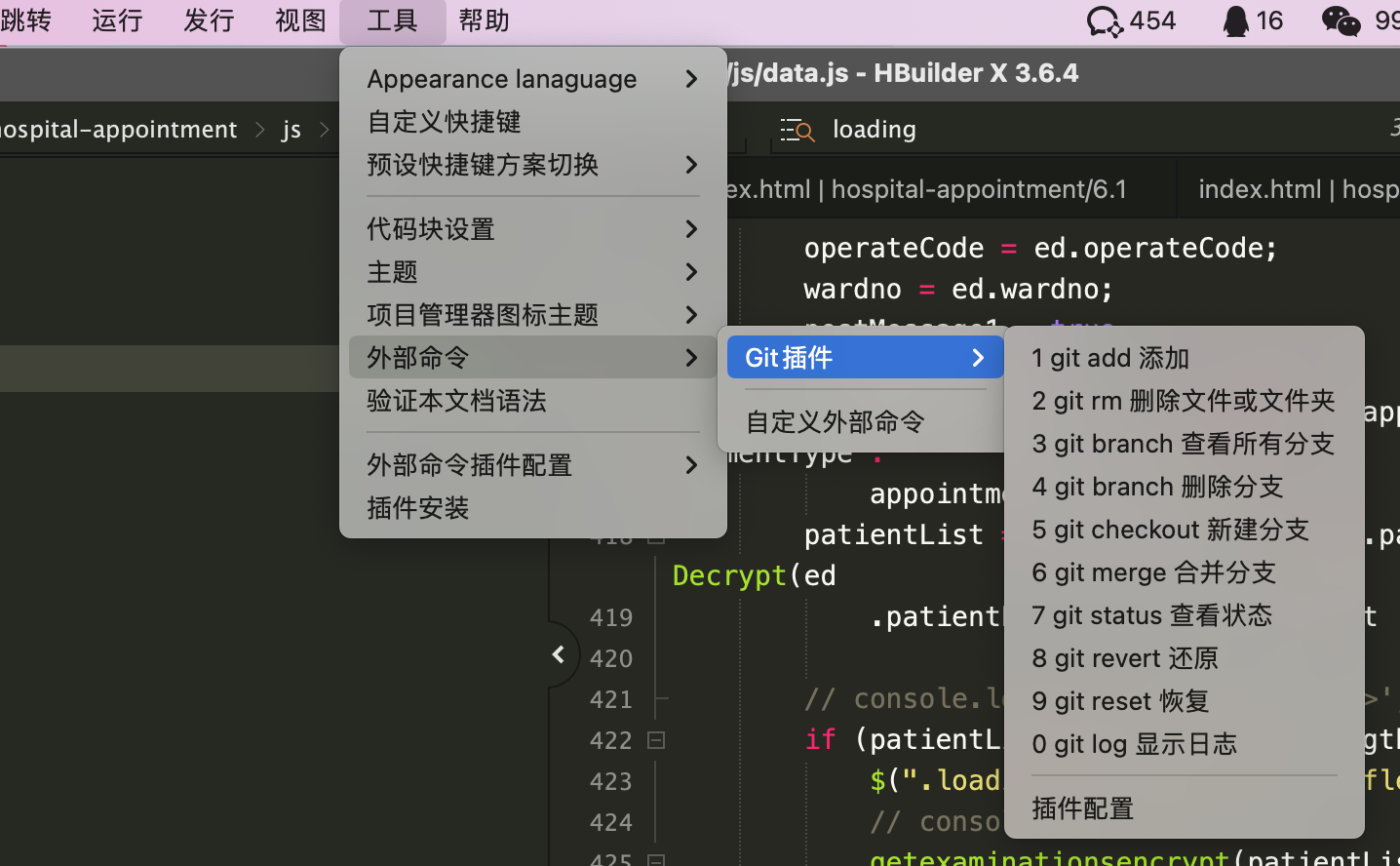Expand 主题 submenu
Image resolution: width=1400 pixels, height=866 pixels.
533,272
